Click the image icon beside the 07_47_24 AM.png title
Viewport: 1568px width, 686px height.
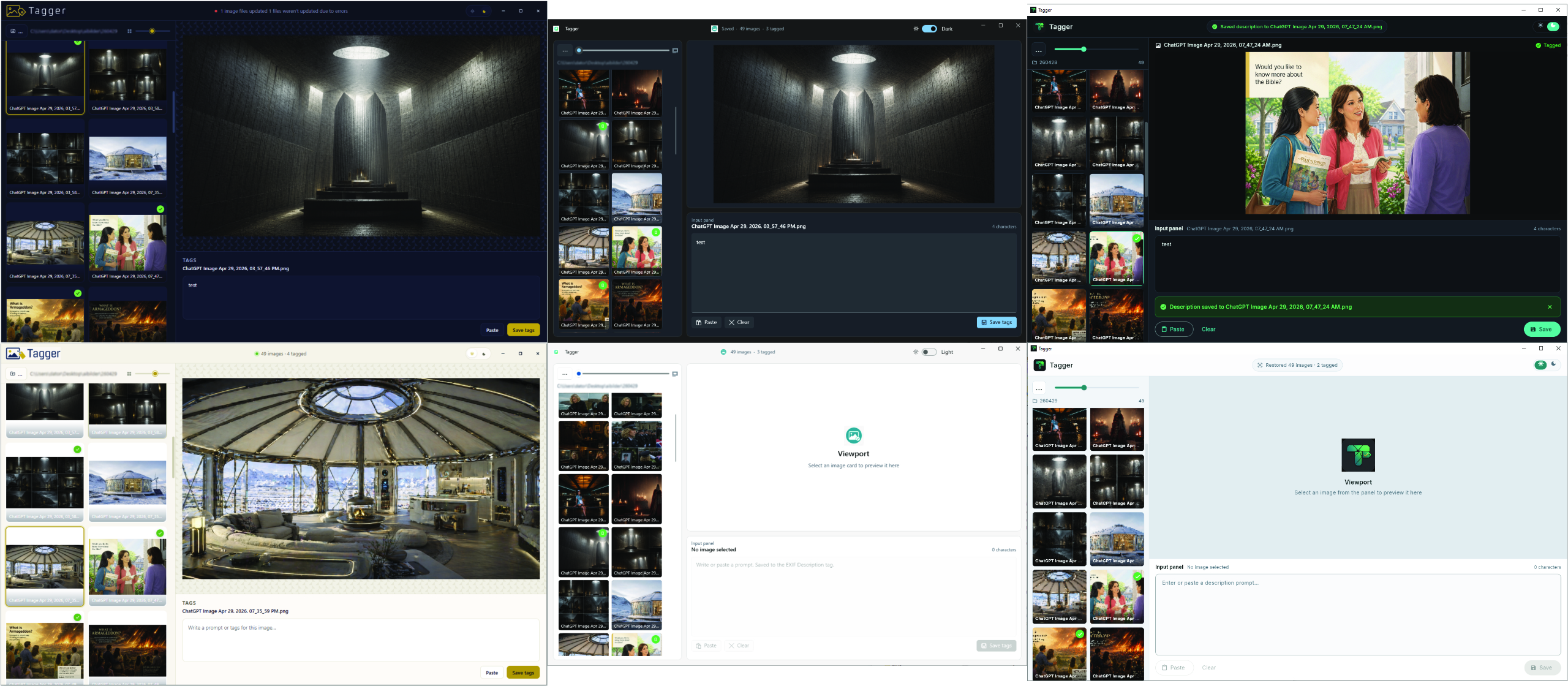click(x=1158, y=45)
